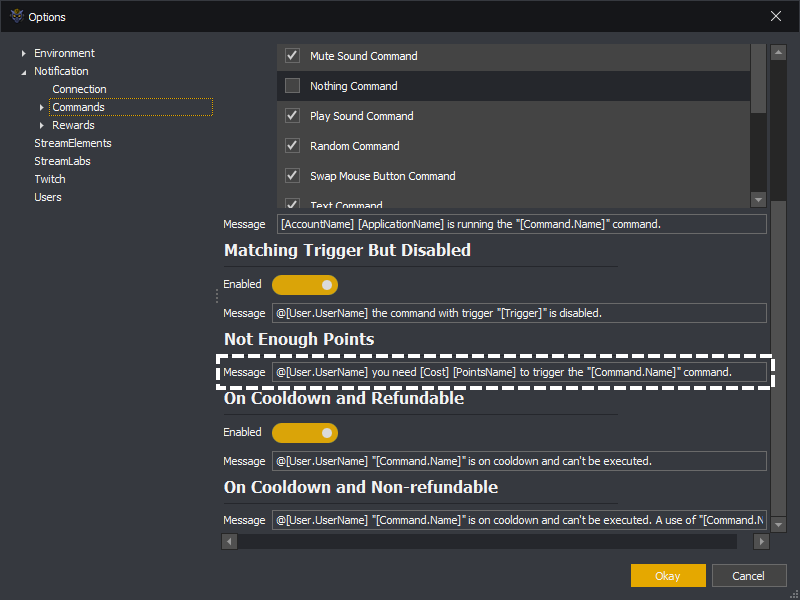Select the Mute Sound Command row text
This screenshot has width=800, height=600.
coord(364,56)
